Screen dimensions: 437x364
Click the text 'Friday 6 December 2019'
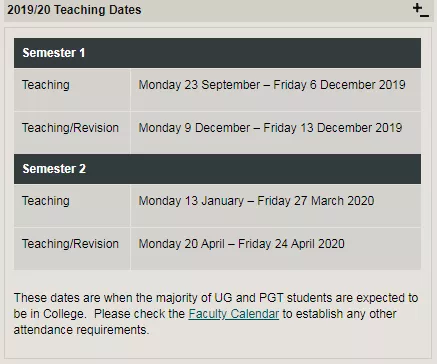point(339,85)
